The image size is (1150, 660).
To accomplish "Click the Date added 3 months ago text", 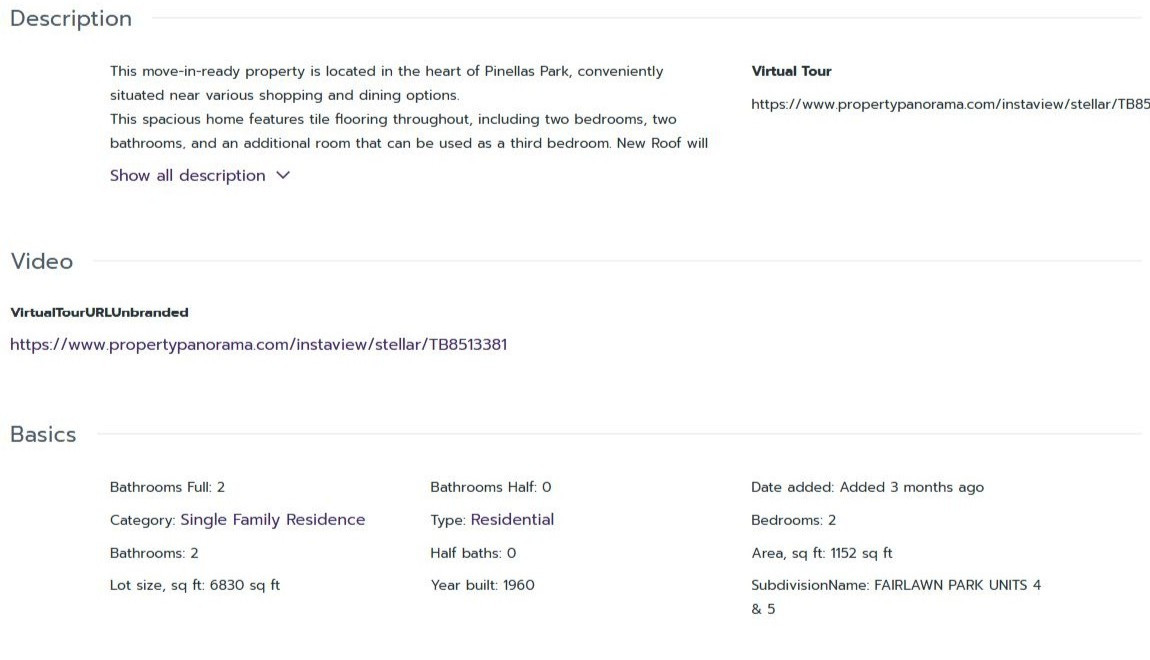I will click(868, 487).
